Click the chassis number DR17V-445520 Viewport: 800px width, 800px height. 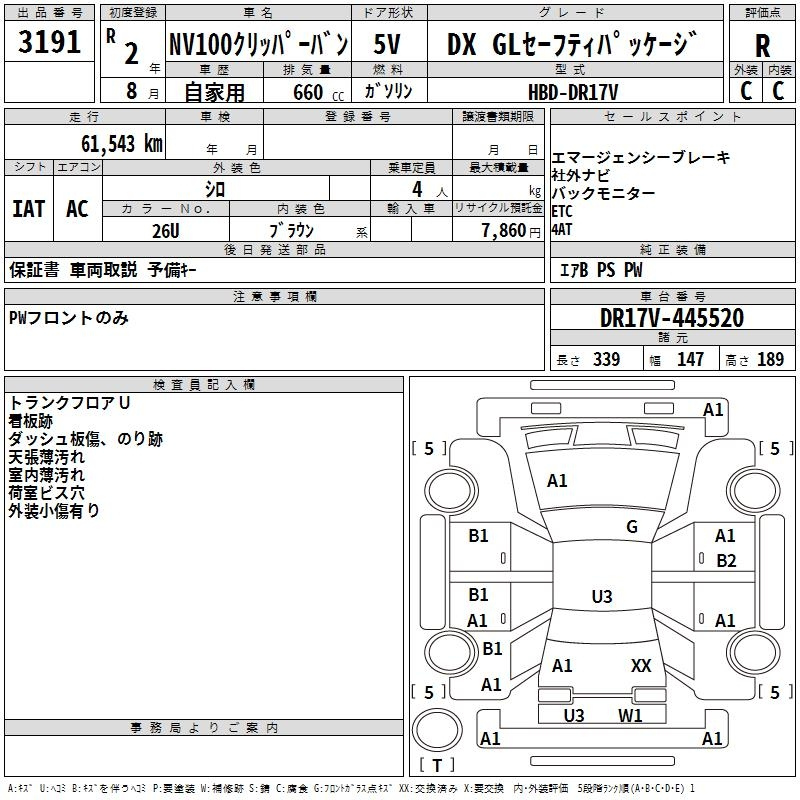[x=671, y=318]
